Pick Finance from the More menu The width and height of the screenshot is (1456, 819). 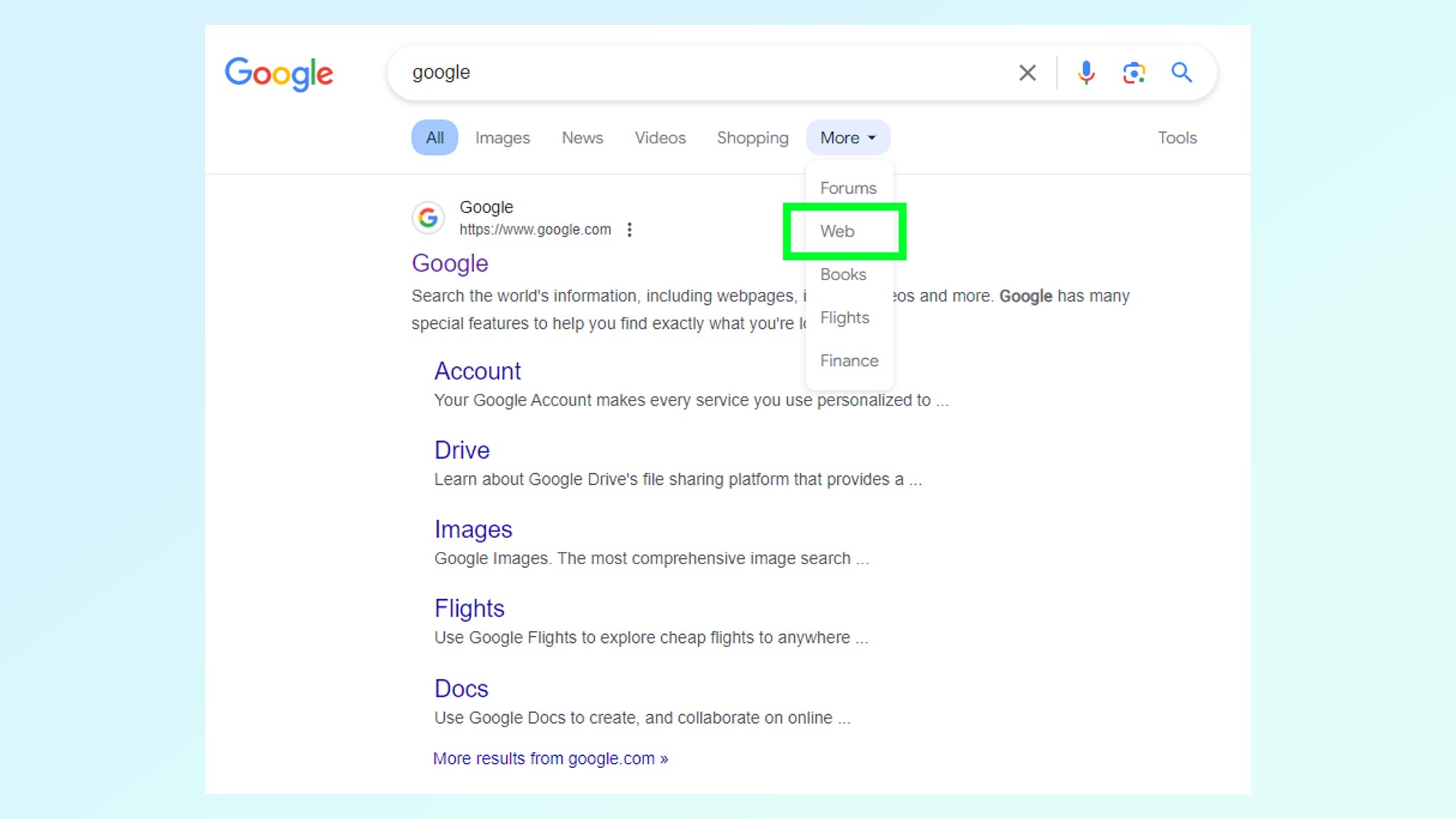tap(848, 360)
